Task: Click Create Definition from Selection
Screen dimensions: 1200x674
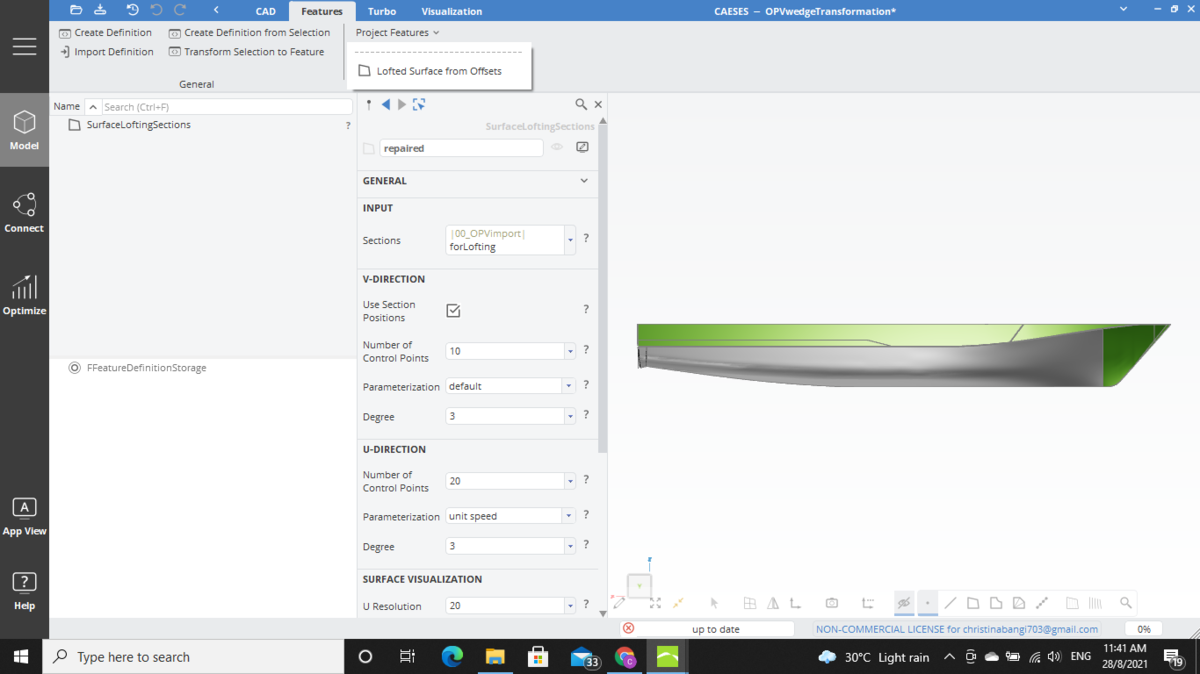Action: (249, 33)
